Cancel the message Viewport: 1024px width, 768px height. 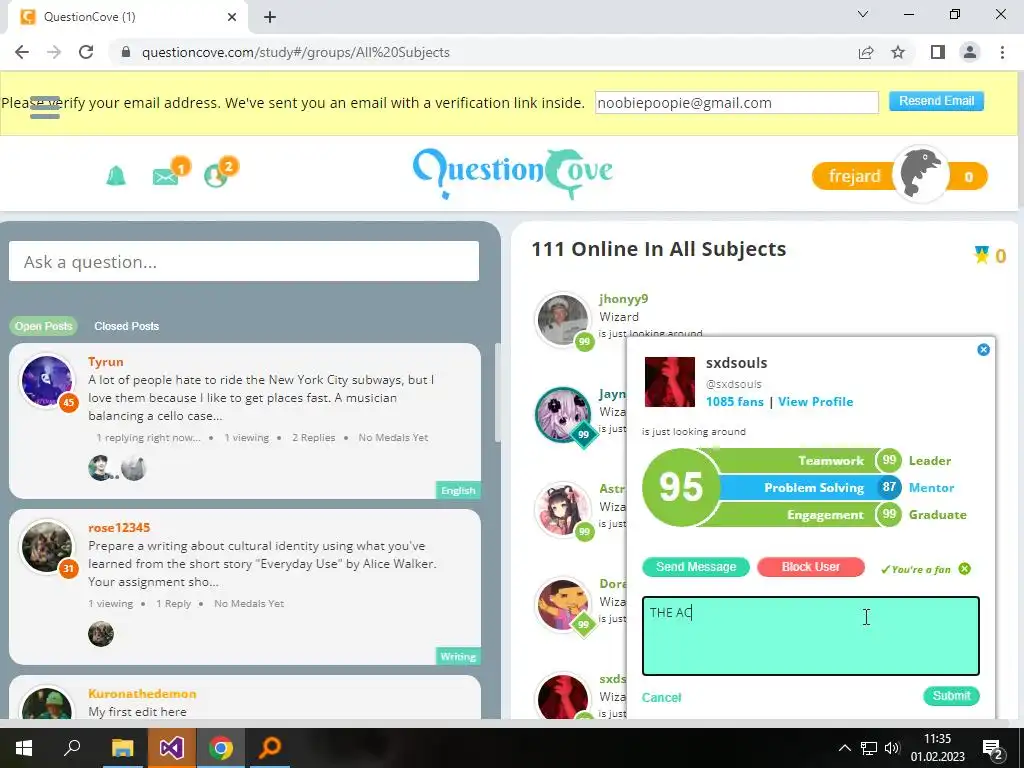661,697
